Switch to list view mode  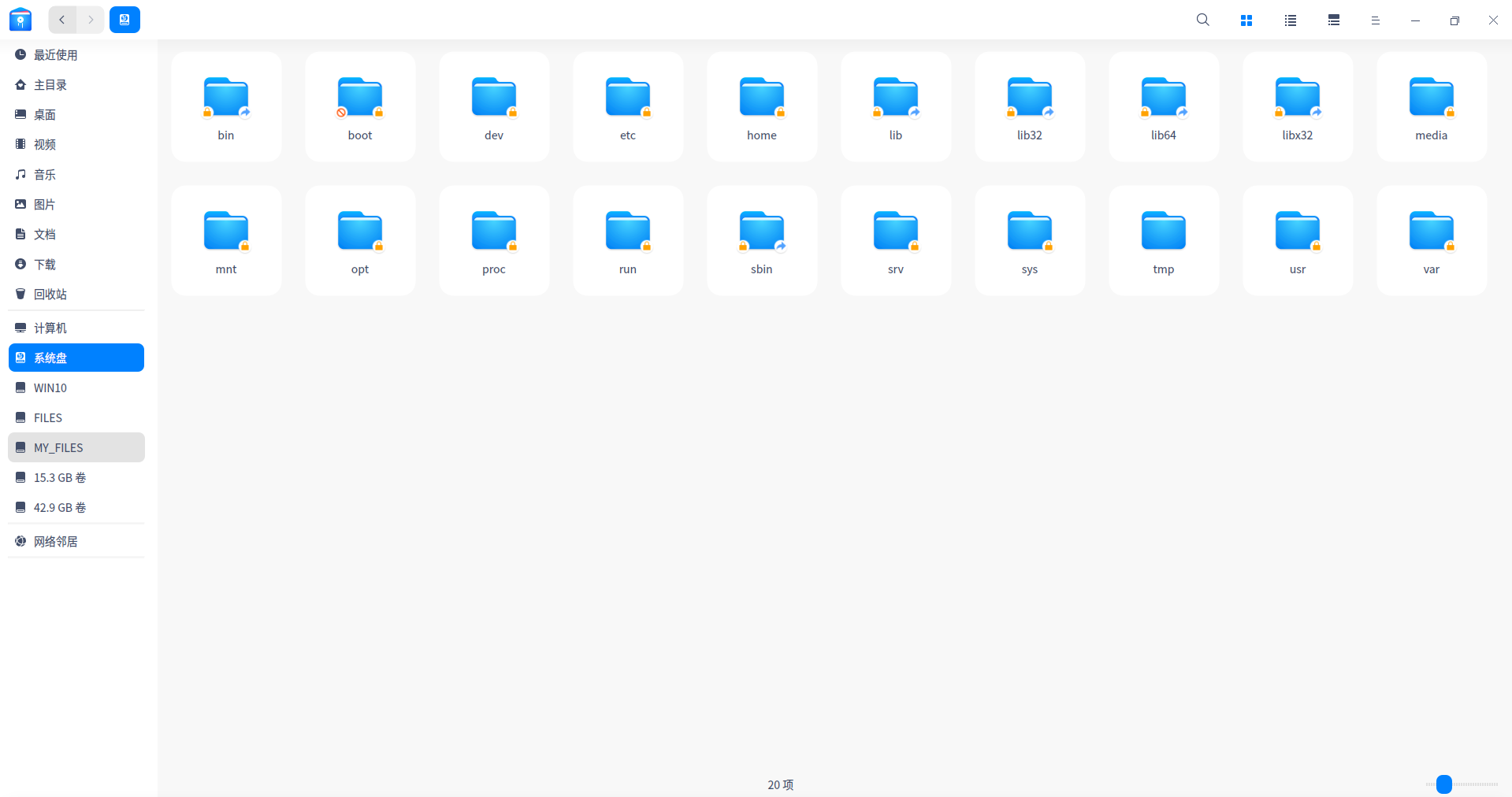click(1290, 20)
